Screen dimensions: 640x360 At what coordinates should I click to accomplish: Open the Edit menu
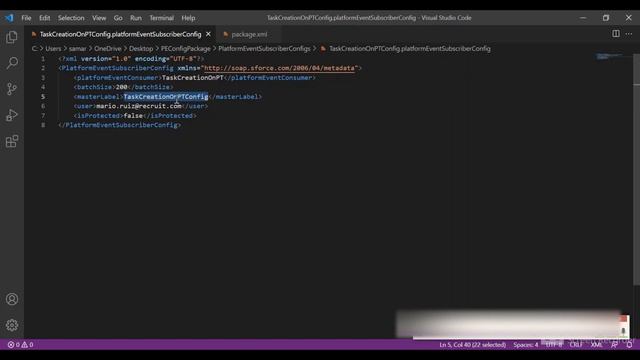pyautogui.click(x=44, y=18)
